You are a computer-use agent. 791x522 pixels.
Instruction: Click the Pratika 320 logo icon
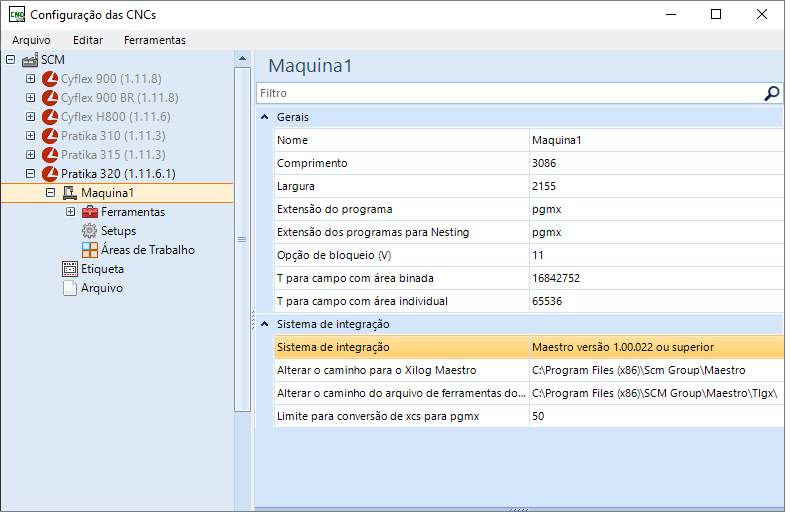pos(49,174)
